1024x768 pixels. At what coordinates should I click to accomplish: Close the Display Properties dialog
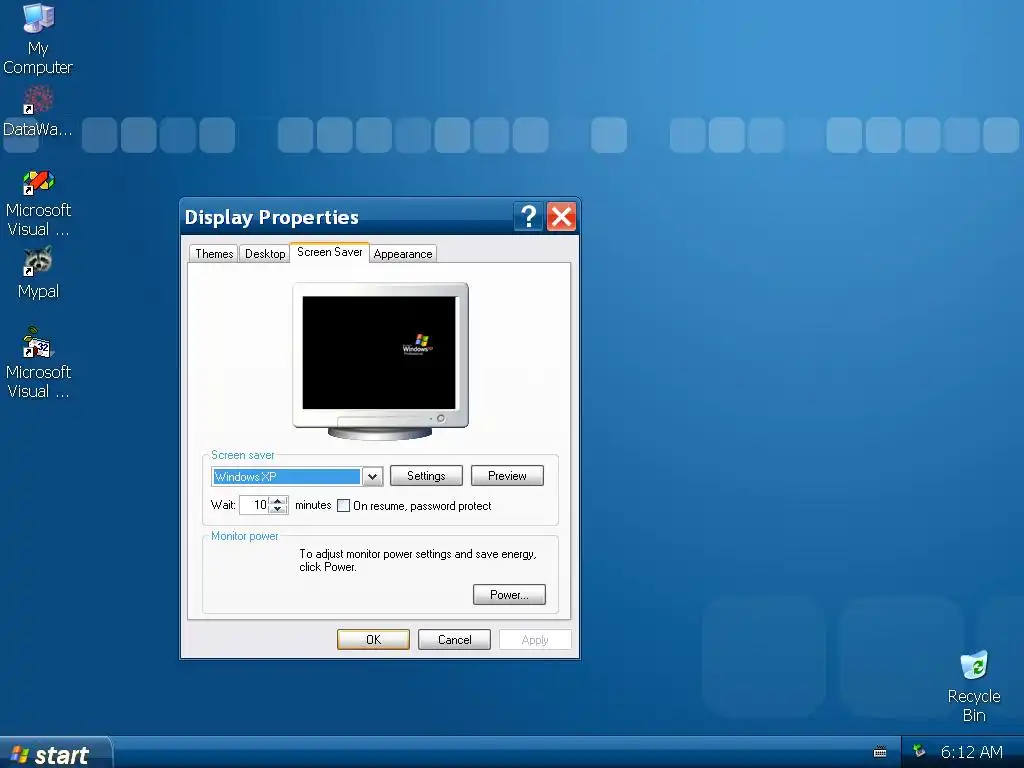pos(561,217)
